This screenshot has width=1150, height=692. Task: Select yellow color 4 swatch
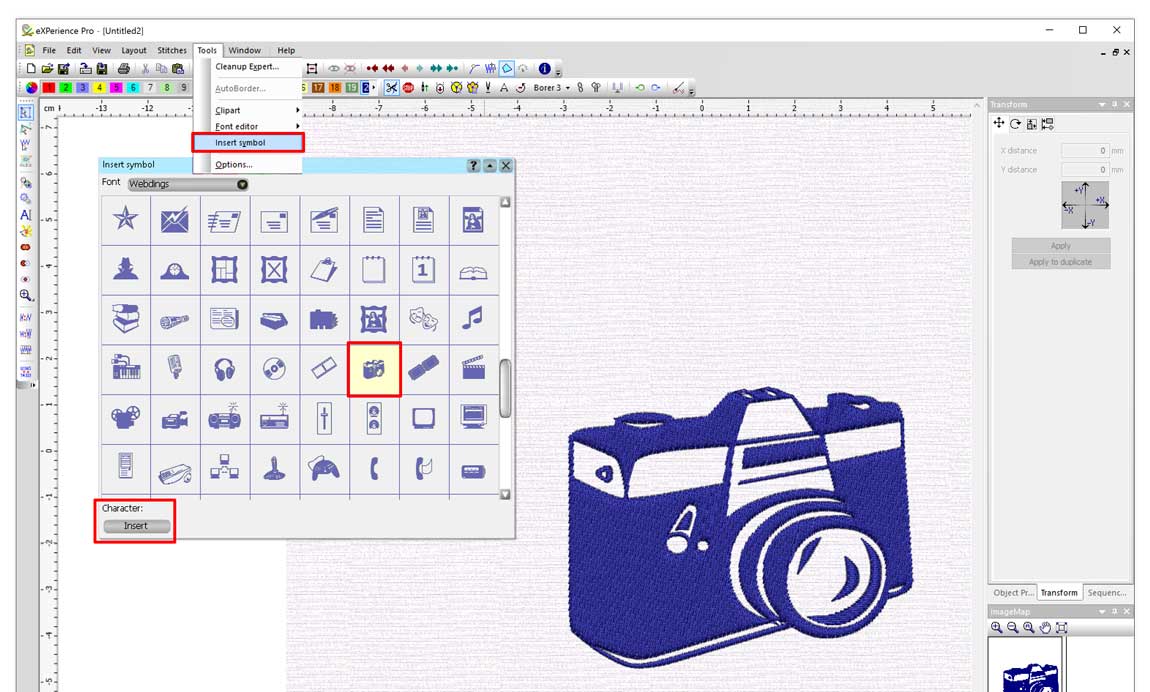pos(99,87)
